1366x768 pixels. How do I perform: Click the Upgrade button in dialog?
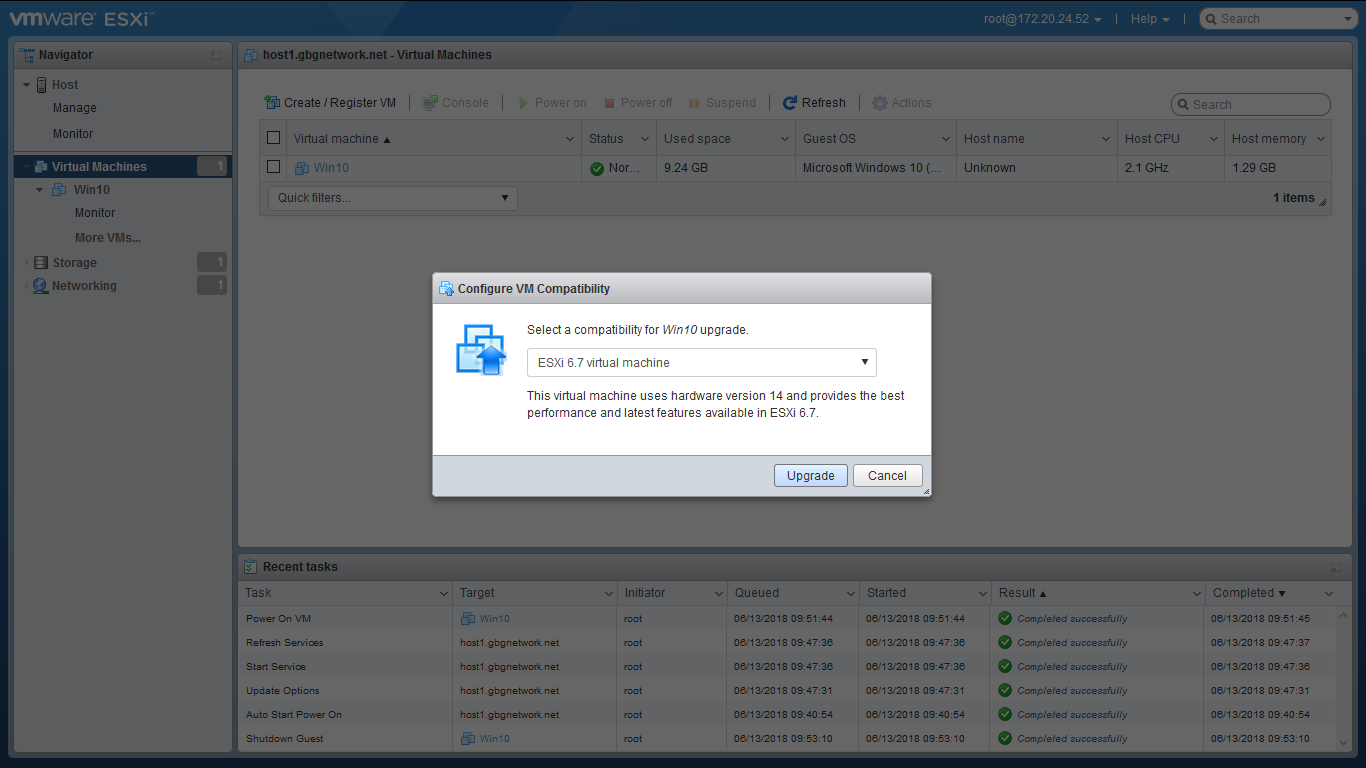coord(810,476)
